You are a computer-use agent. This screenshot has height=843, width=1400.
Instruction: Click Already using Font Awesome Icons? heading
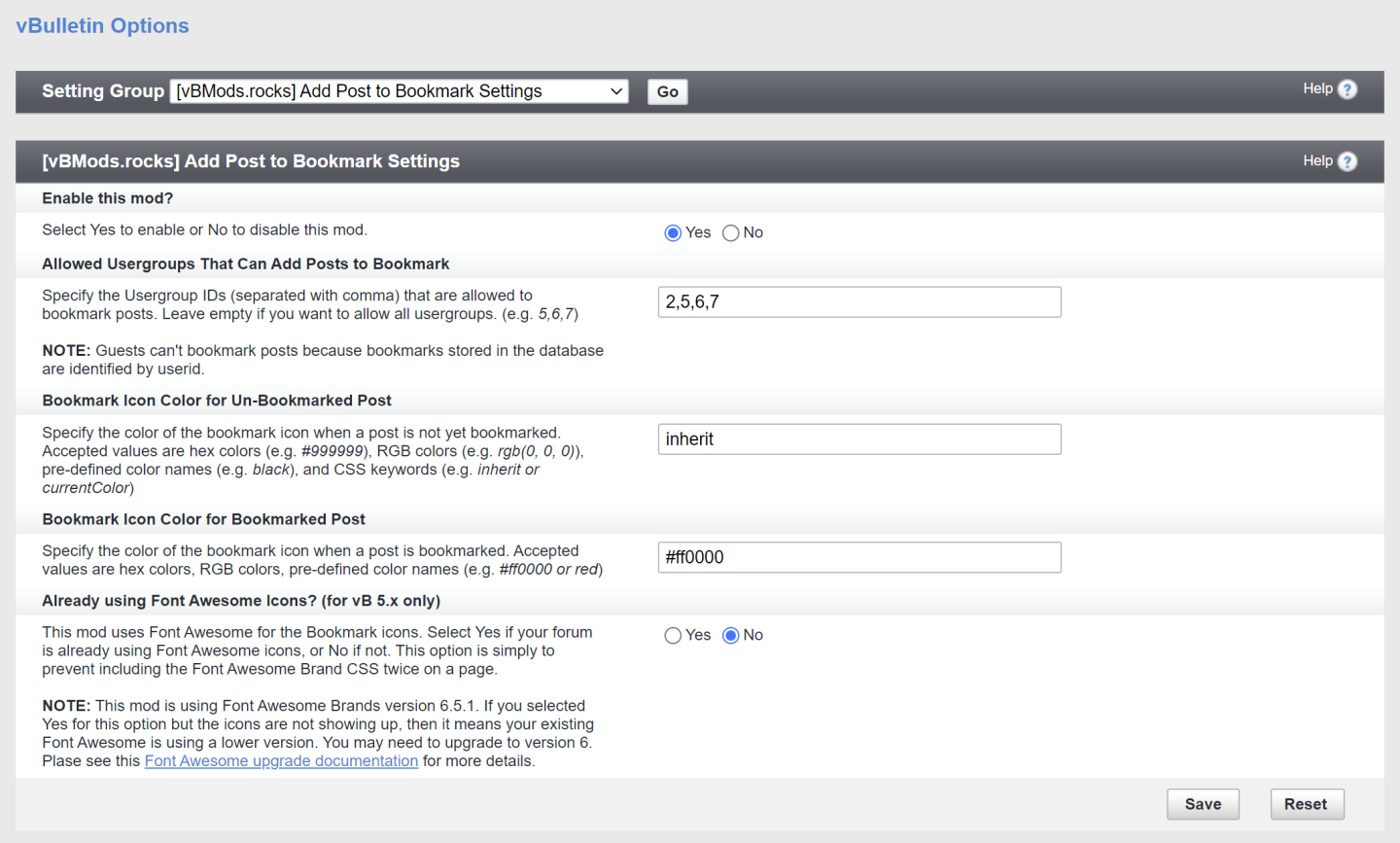(x=241, y=601)
